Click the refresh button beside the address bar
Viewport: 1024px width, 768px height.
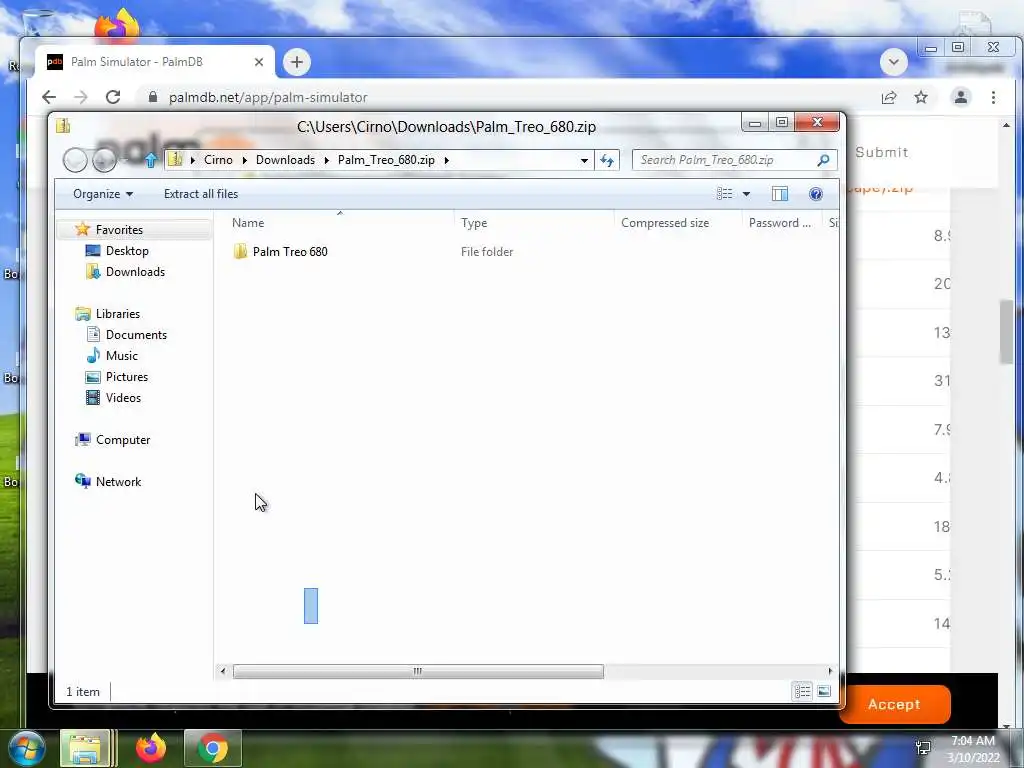[607, 160]
